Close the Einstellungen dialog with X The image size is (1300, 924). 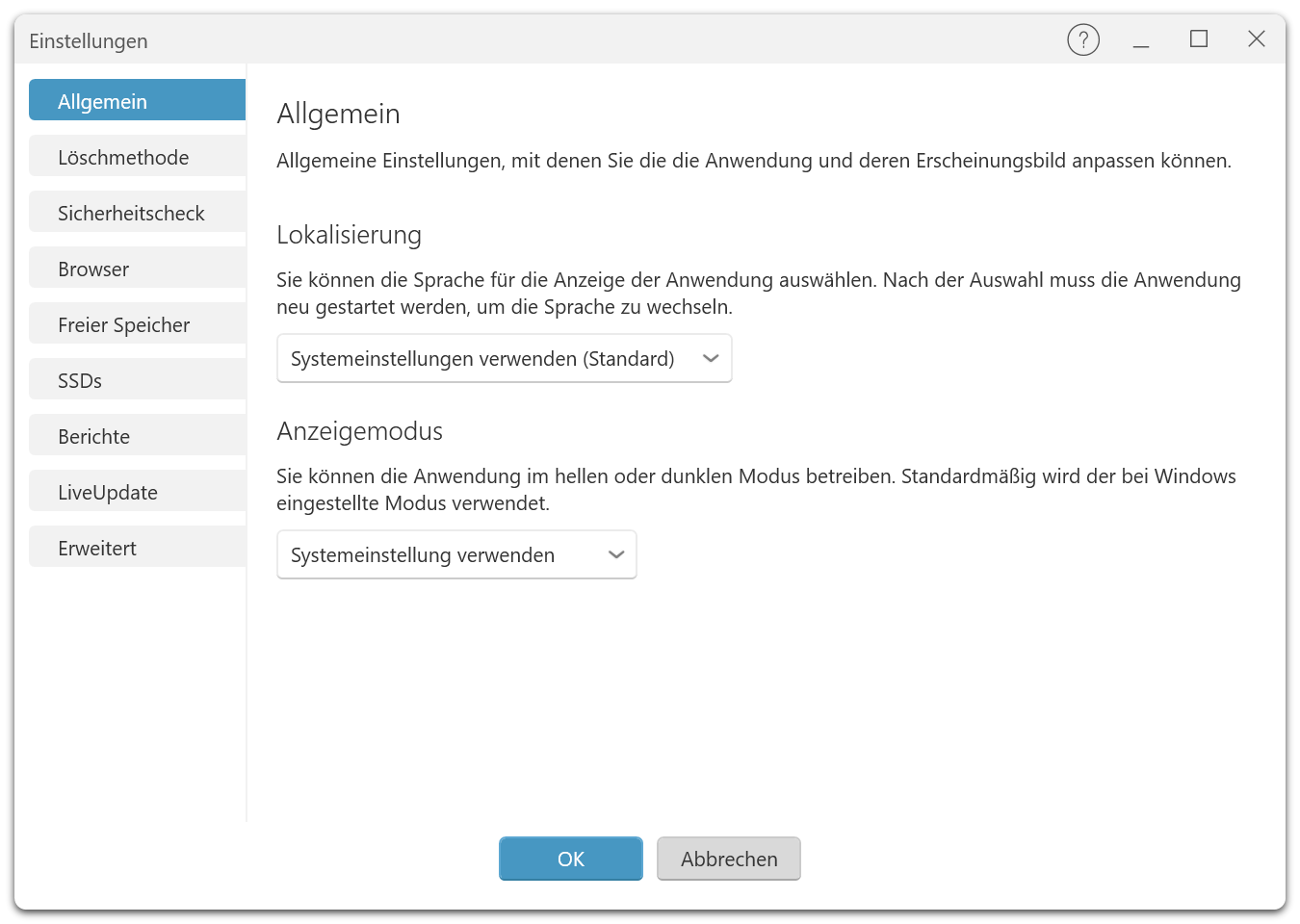coord(1256,39)
